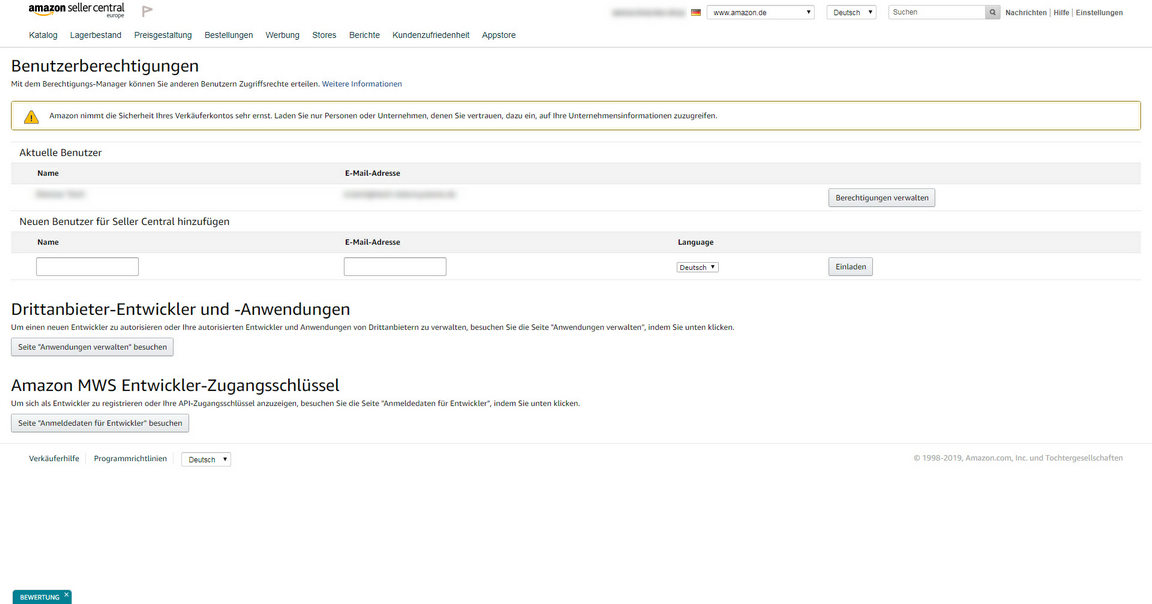Click the Einladen button
The height and width of the screenshot is (604, 1152).
[851, 267]
